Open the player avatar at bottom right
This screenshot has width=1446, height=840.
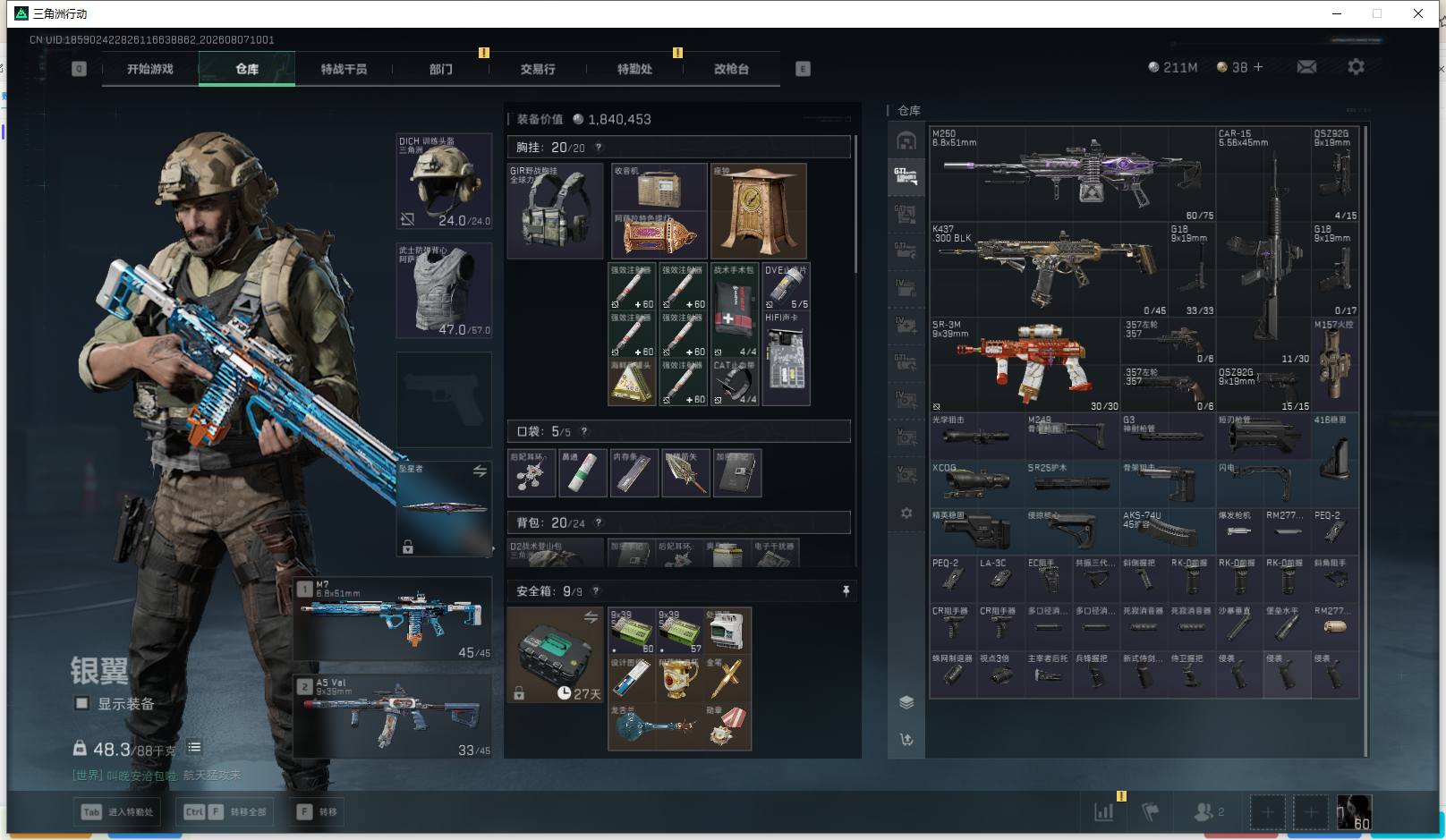[x=1354, y=812]
